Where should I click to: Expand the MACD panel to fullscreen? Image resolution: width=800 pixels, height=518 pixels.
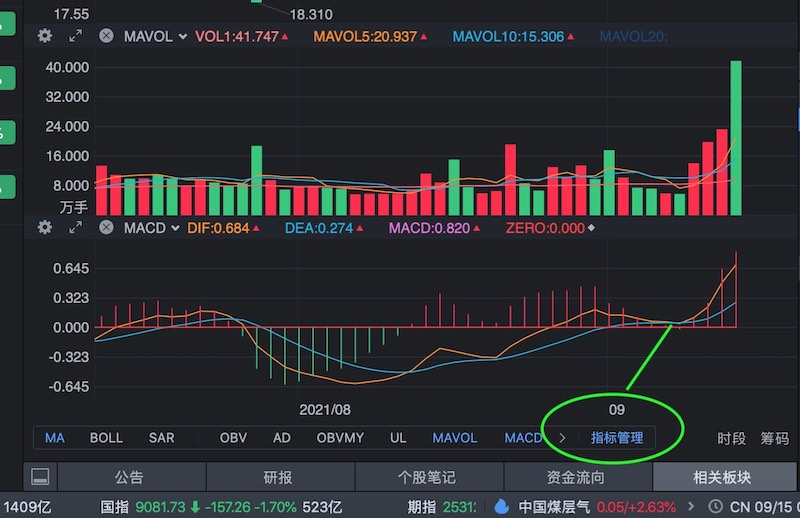pos(75,228)
